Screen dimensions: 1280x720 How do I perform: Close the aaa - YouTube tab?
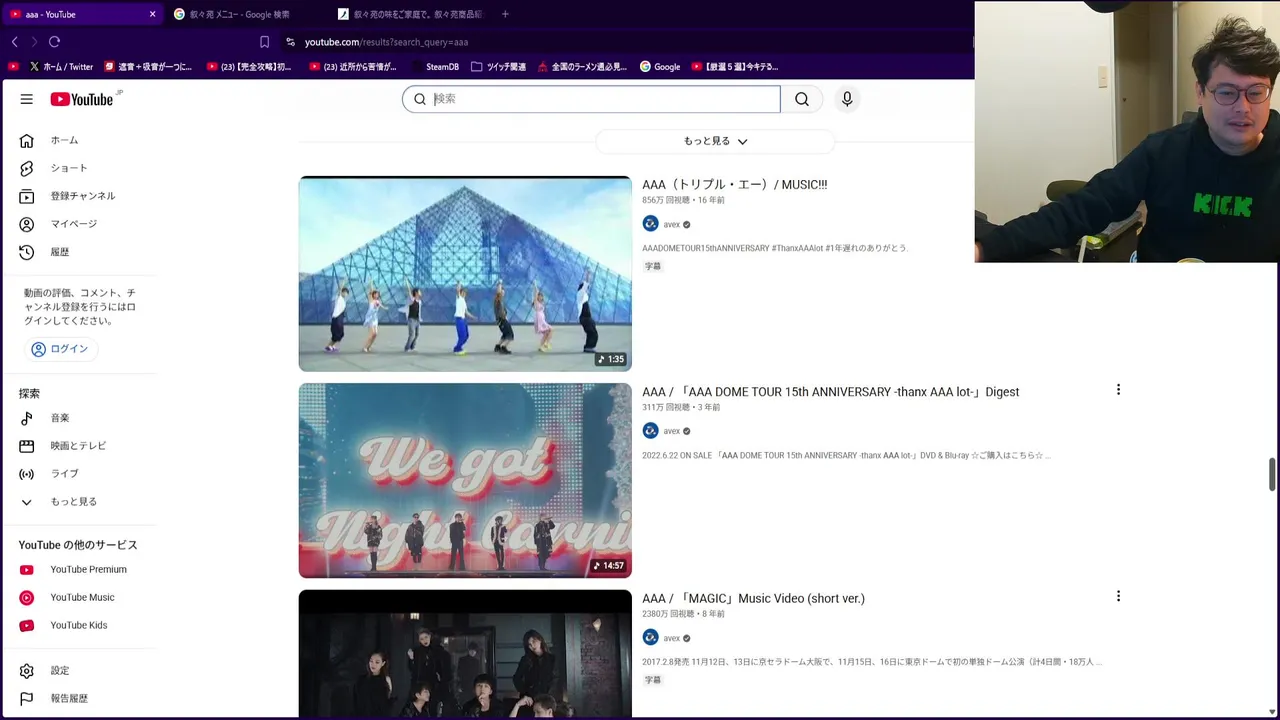pyautogui.click(x=152, y=14)
